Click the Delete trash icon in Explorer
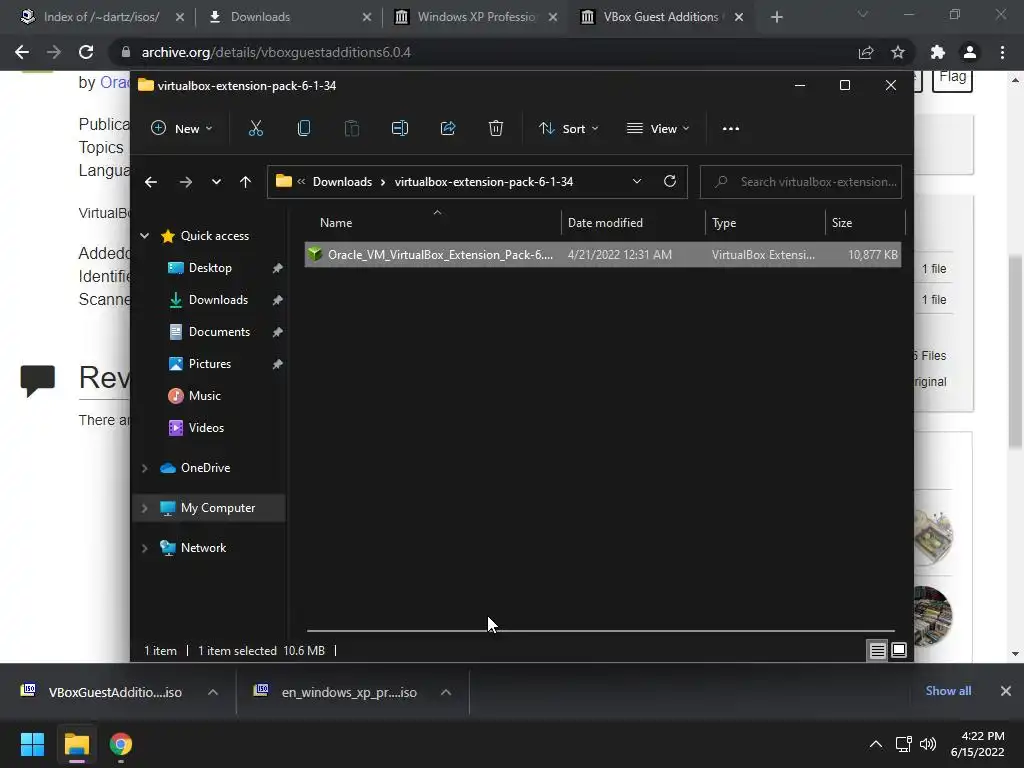The image size is (1024, 768). [x=496, y=129]
